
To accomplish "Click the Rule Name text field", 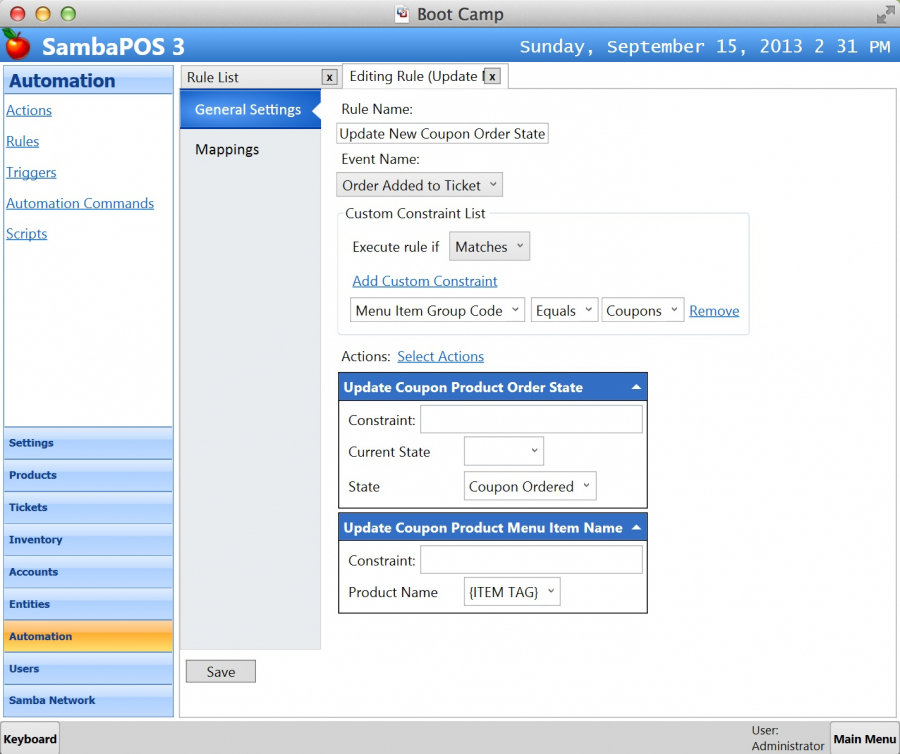I will coord(443,134).
